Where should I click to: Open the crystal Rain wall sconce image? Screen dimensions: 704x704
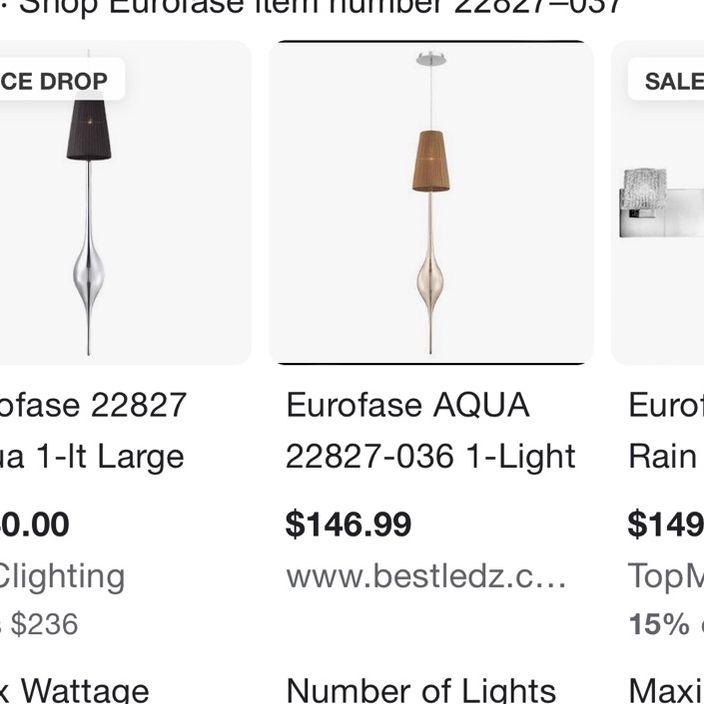658,202
